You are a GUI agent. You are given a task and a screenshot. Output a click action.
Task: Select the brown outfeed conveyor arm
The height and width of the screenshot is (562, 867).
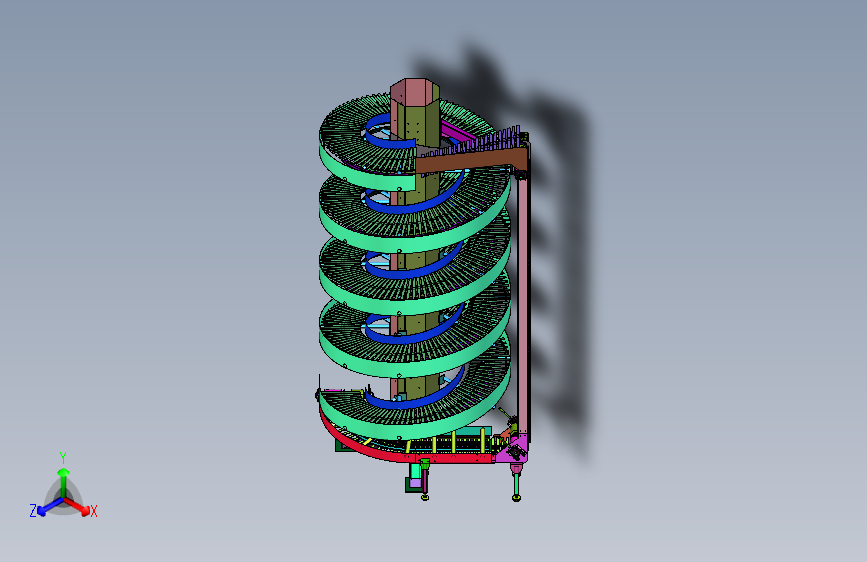click(x=471, y=160)
